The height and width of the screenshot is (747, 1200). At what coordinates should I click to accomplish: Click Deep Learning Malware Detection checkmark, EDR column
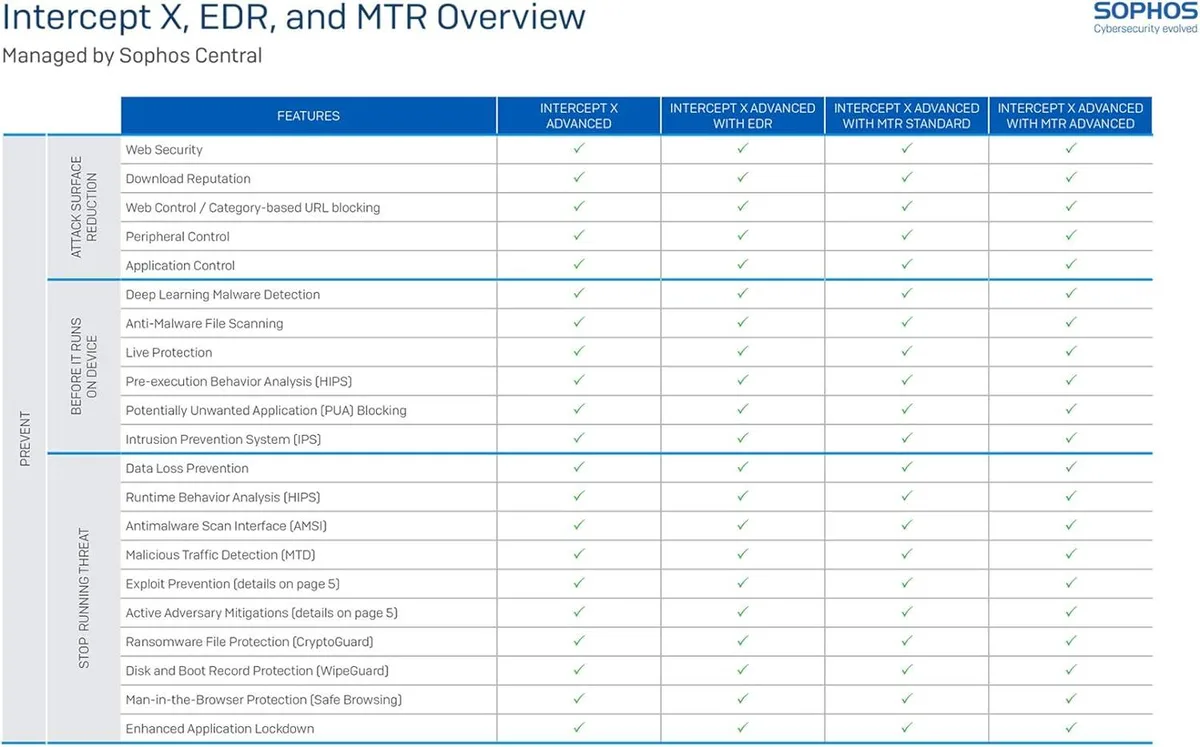point(743,293)
